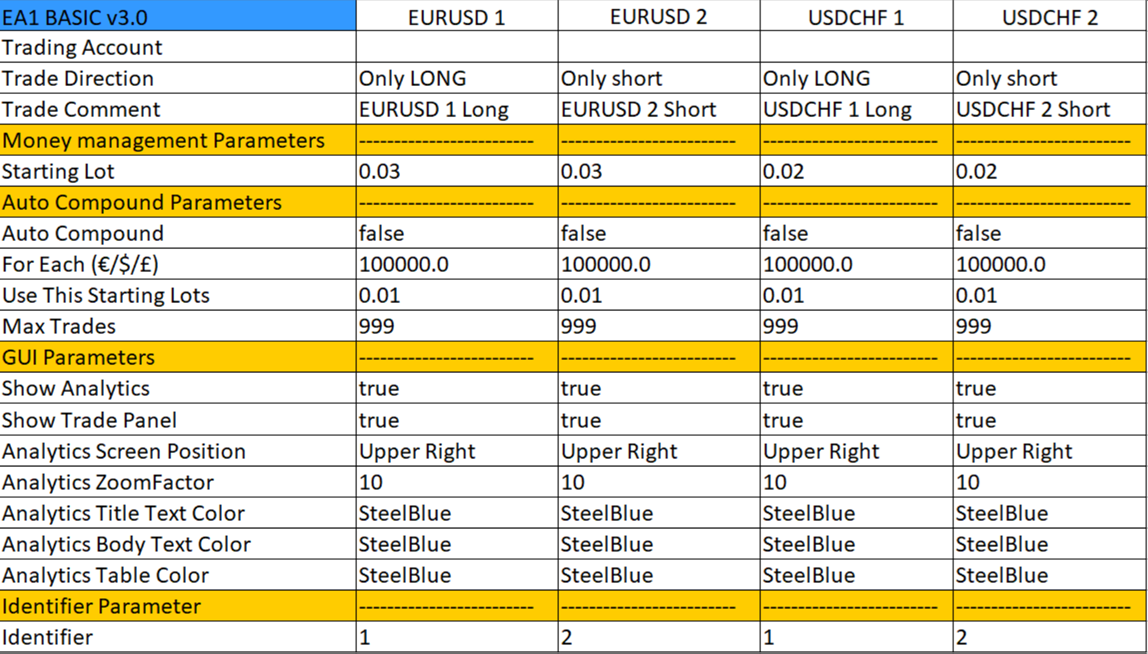Screen dimensions: 1148x654
Task: Click the USDCHF 2 column header
Action: tap(1049, 16)
